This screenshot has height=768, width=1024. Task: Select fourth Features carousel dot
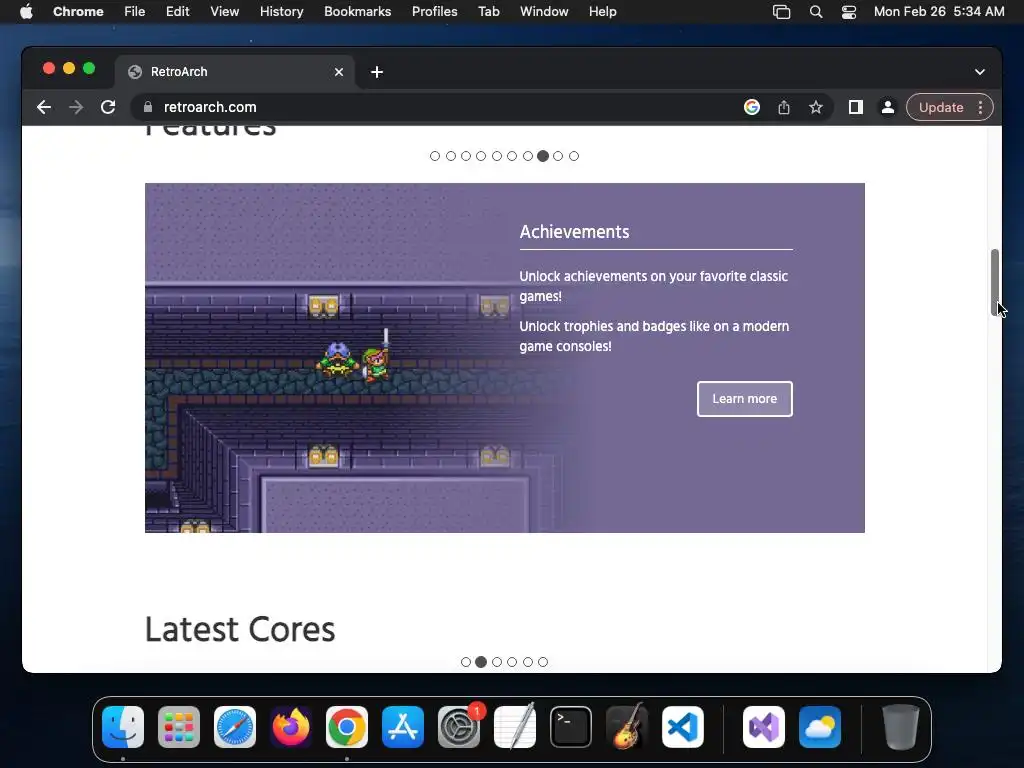[x=481, y=156]
